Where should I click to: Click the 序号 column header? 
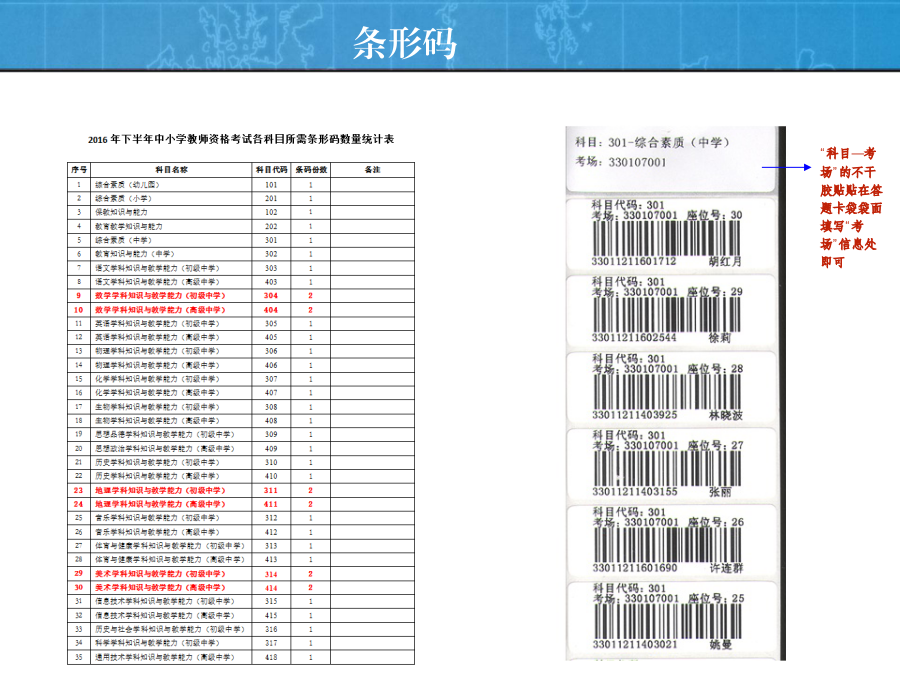click(x=79, y=170)
